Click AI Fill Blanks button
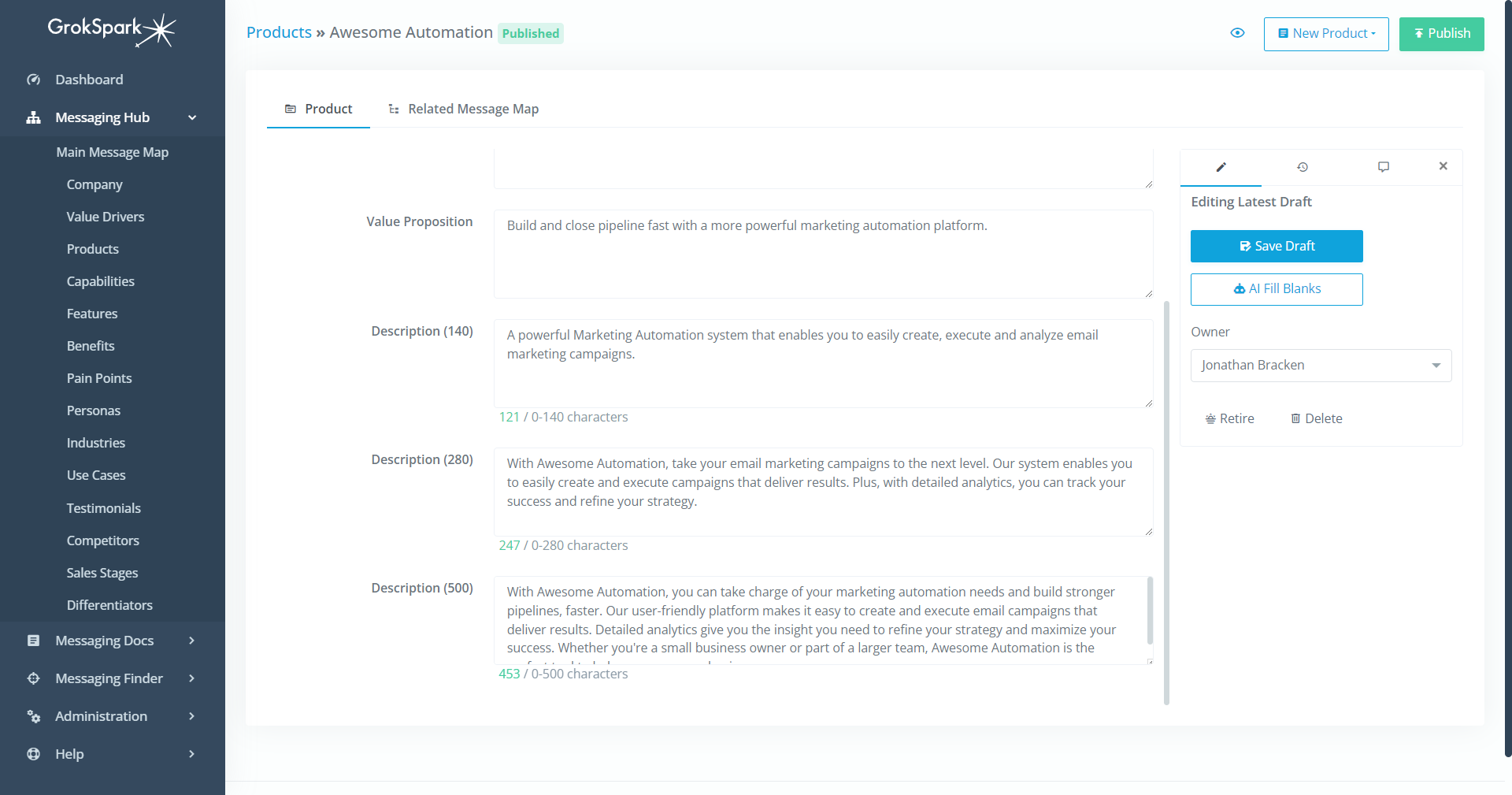This screenshot has height=795, width=1512. click(1276, 289)
